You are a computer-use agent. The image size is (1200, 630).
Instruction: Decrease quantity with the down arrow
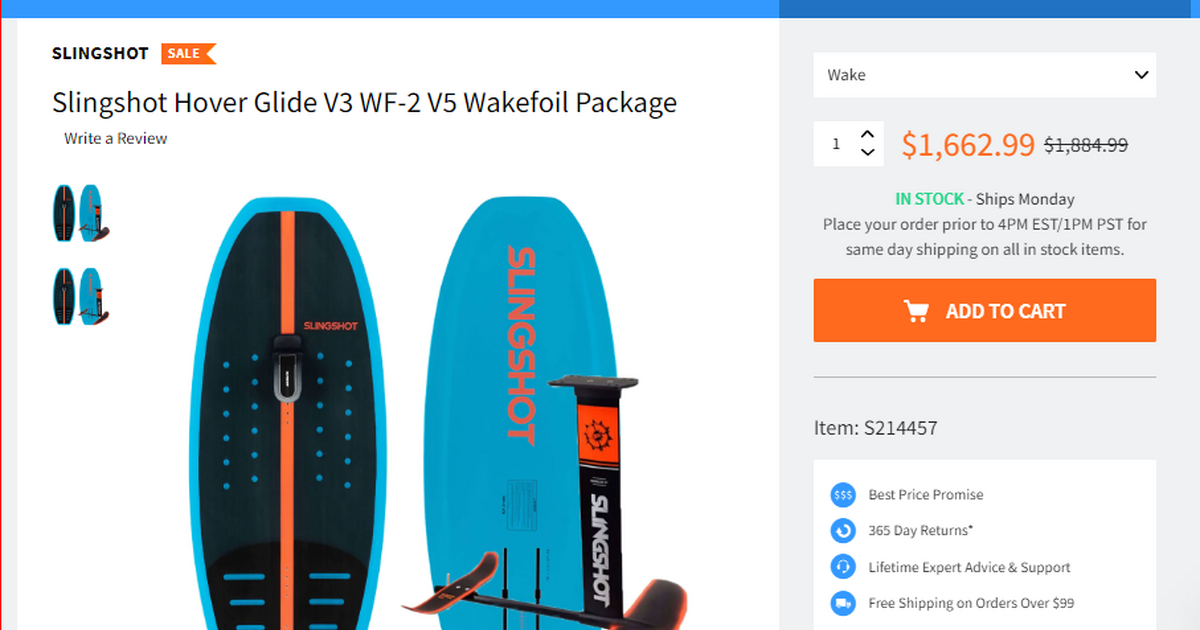[867, 153]
